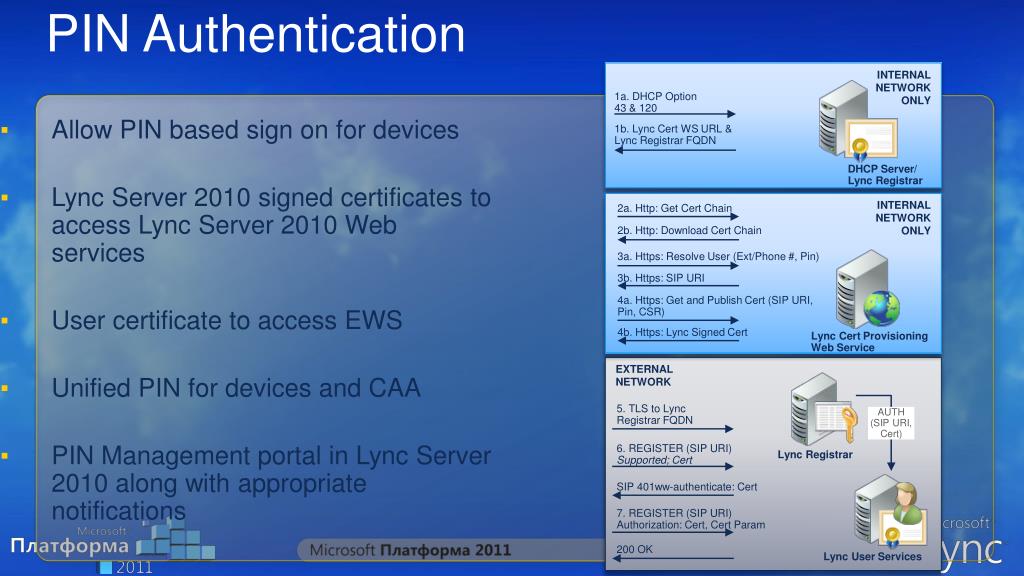Image resolution: width=1024 pixels, height=576 pixels.
Task: Click the 'Lync Registrar' caption
Action: pos(815,455)
